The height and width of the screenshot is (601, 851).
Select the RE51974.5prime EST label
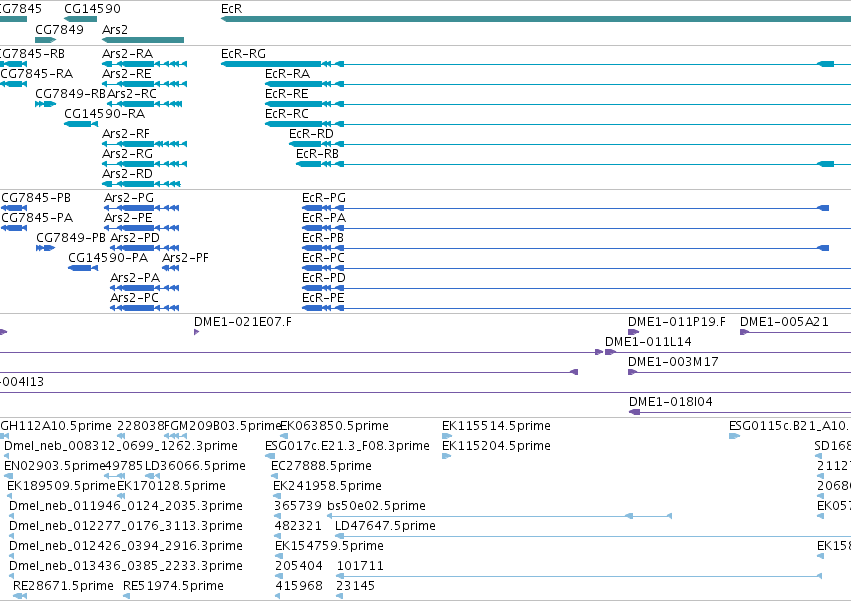[173, 587]
